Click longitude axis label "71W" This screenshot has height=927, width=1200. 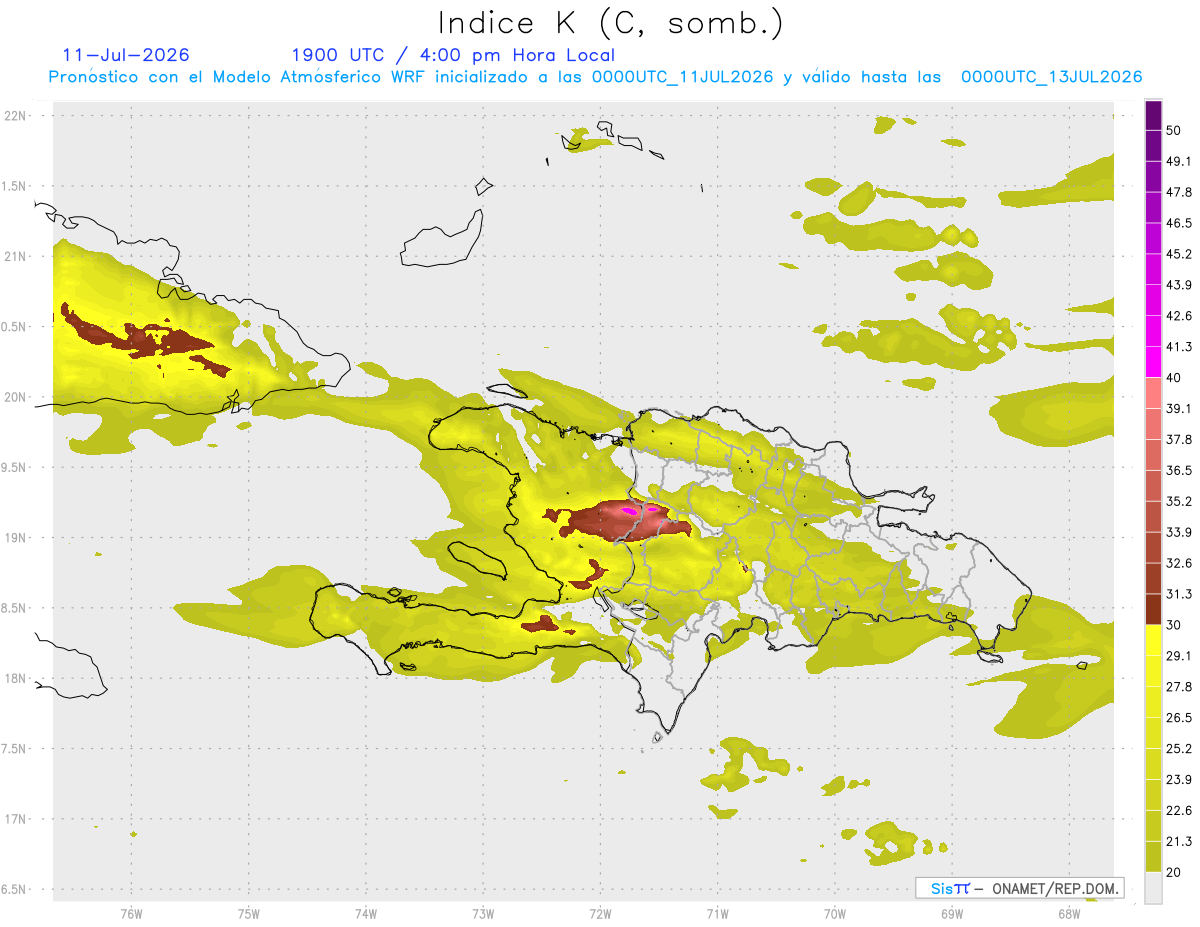coord(717,914)
